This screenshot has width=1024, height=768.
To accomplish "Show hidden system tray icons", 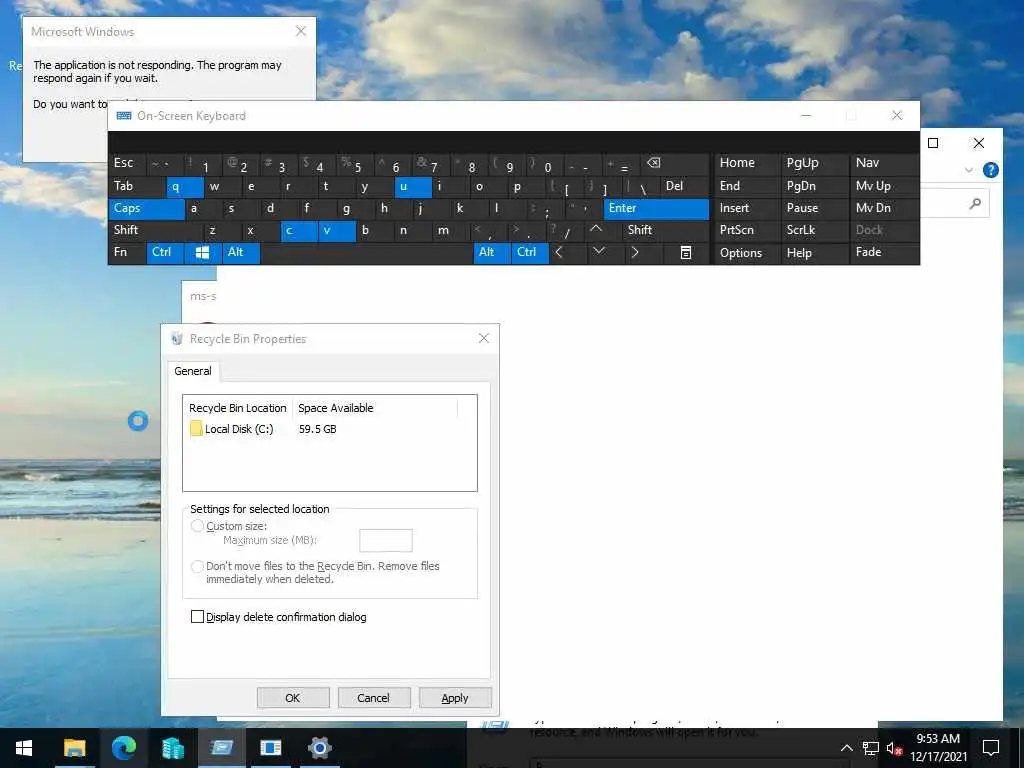I will (846, 748).
